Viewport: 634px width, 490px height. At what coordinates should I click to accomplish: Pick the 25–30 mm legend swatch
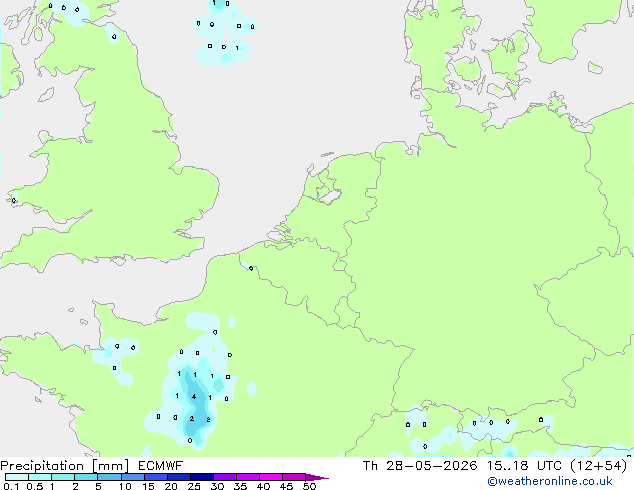coord(202,477)
